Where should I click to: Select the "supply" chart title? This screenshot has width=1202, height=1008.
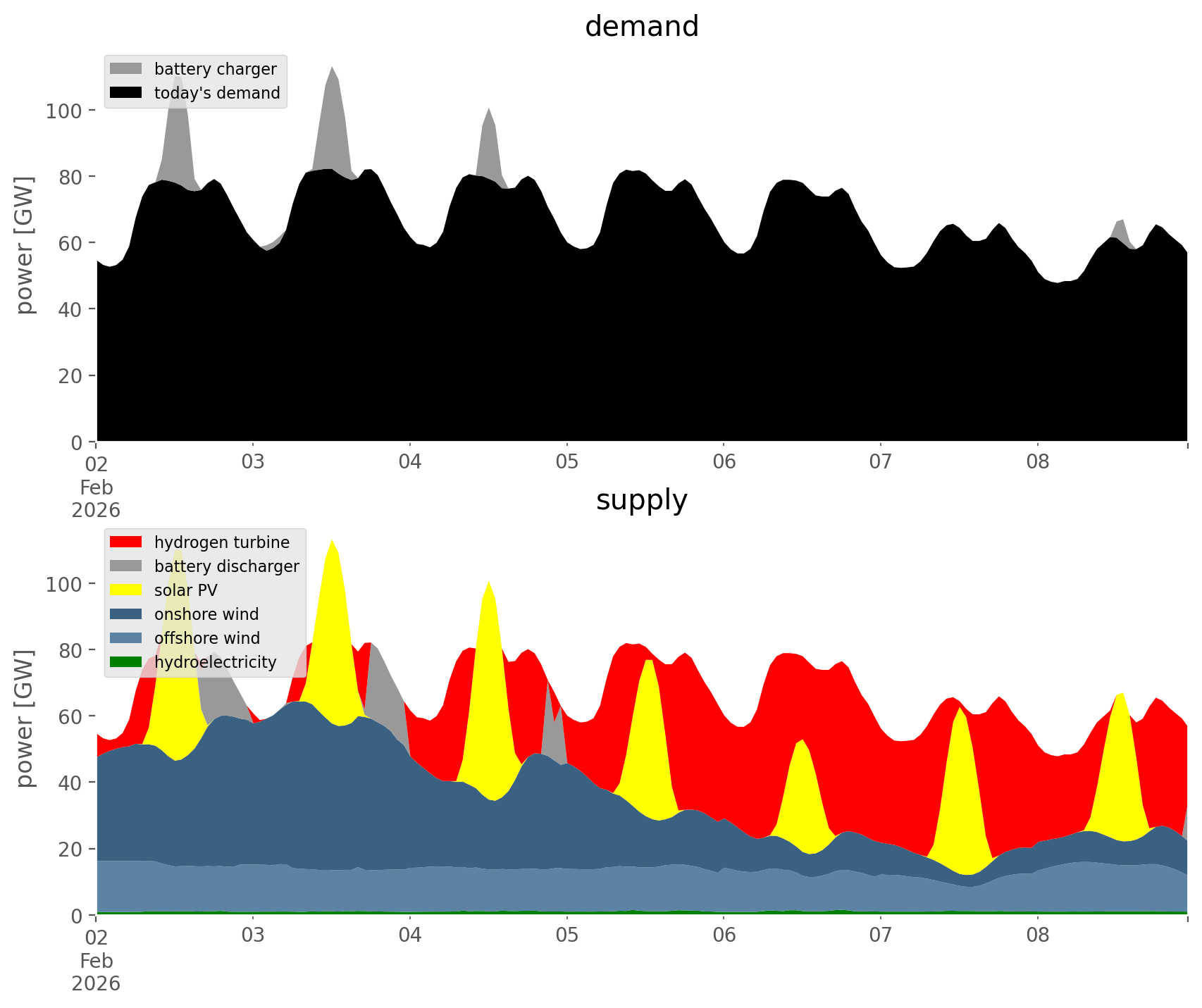tap(641, 500)
